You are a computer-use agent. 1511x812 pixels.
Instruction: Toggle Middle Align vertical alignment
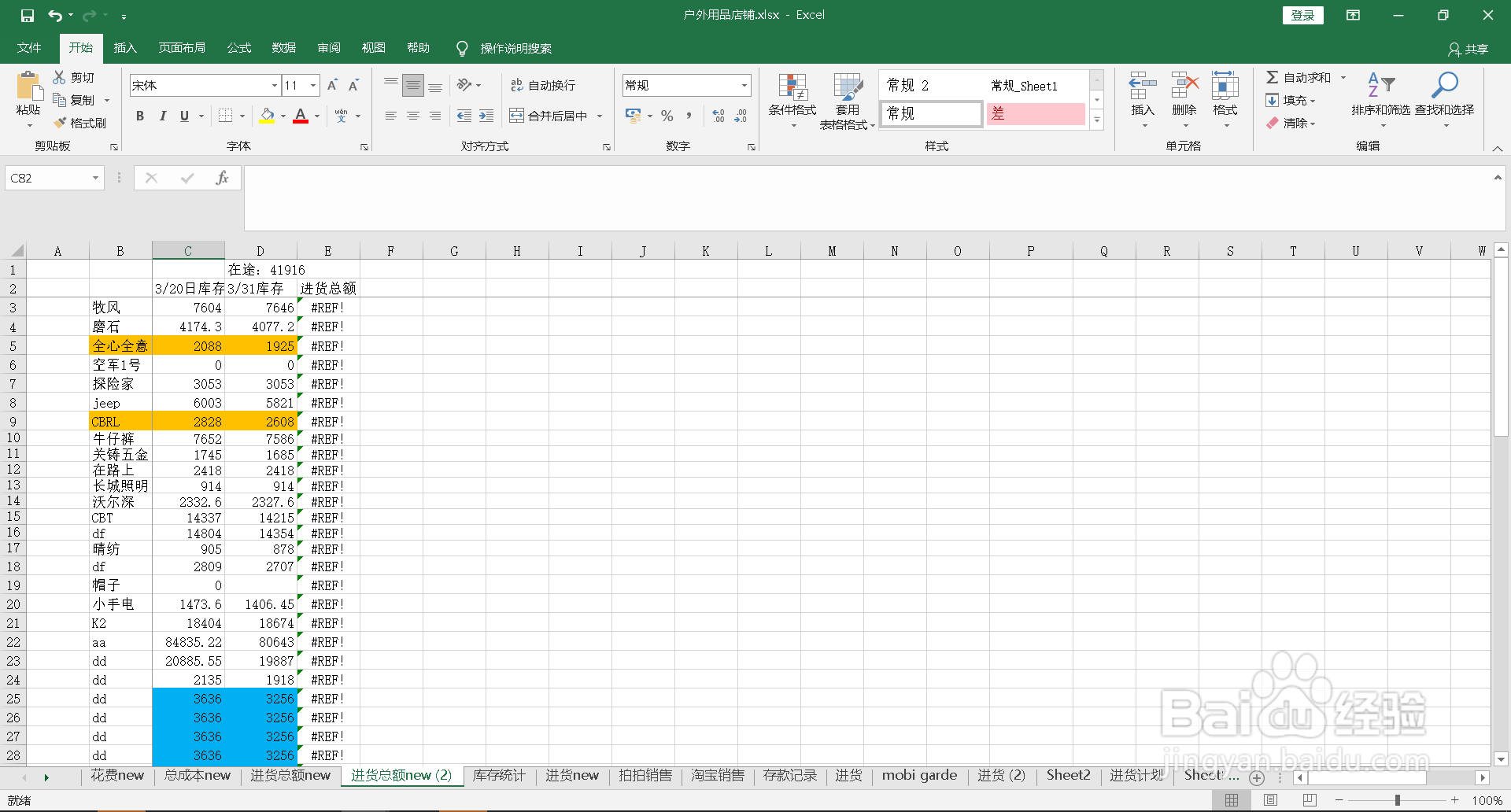click(x=412, y=85)
